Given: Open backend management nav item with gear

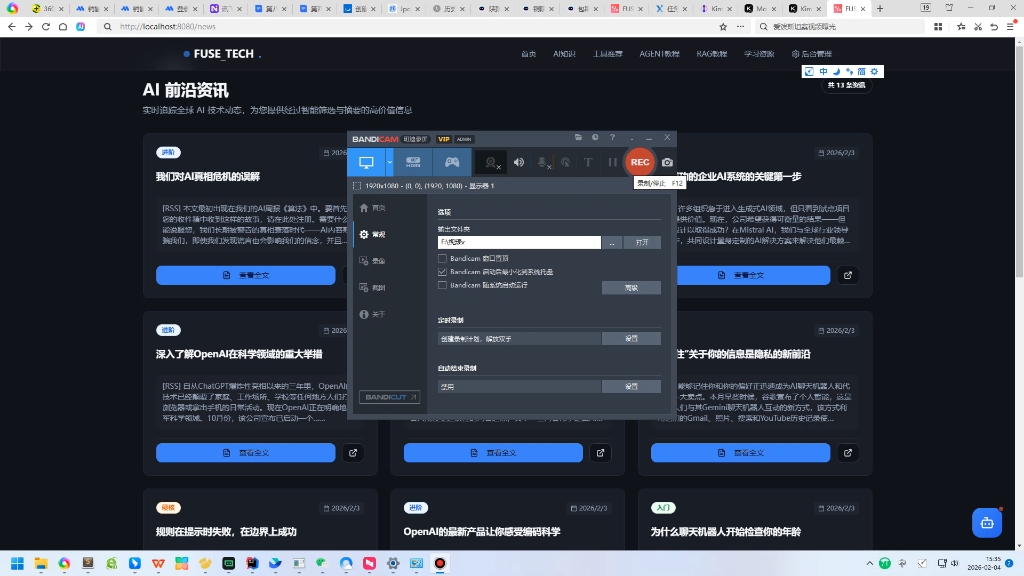Looking at the screenshot, I should point(812,54).
